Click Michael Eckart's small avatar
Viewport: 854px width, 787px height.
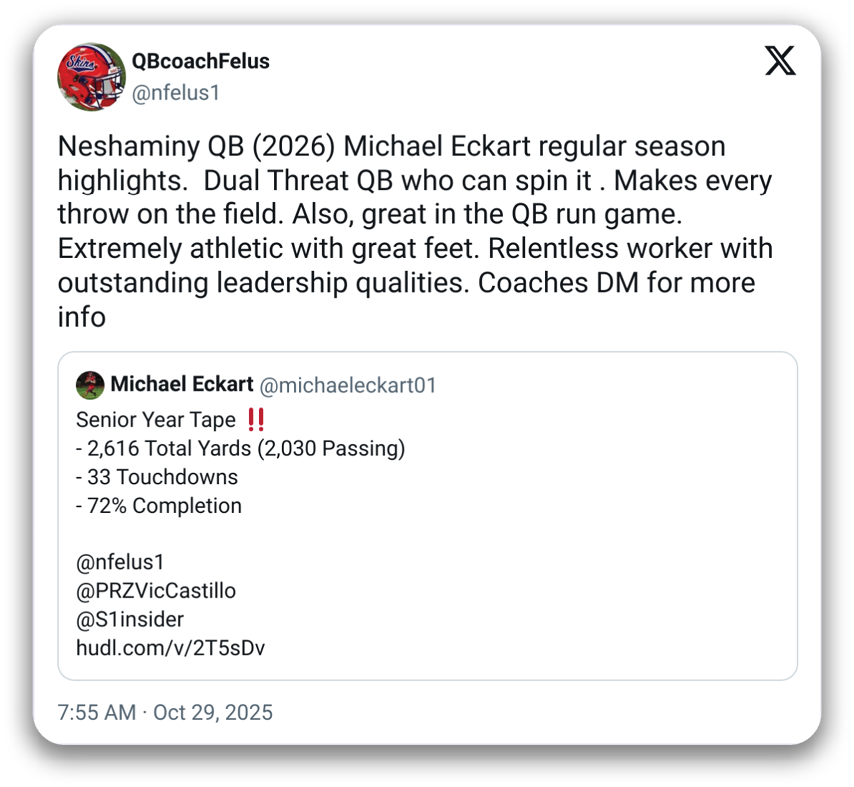(x=90, y=385)
